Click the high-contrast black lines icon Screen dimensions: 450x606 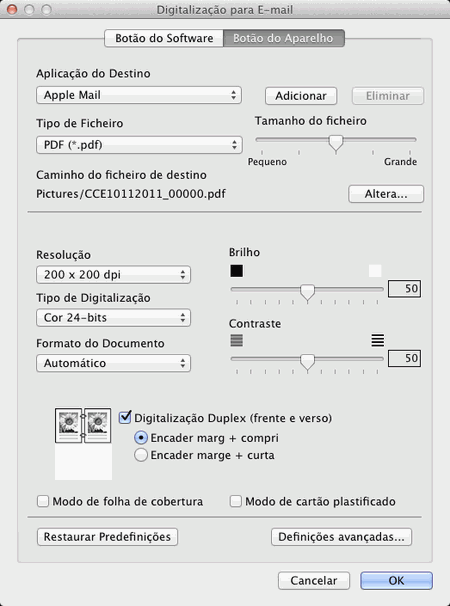pos(378,340)
